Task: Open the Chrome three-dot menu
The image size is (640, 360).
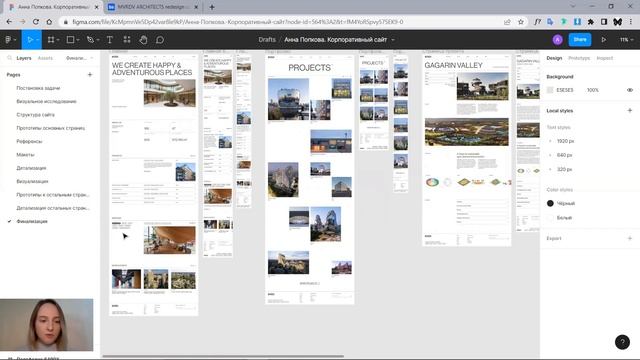Action: tap(631, 22)
